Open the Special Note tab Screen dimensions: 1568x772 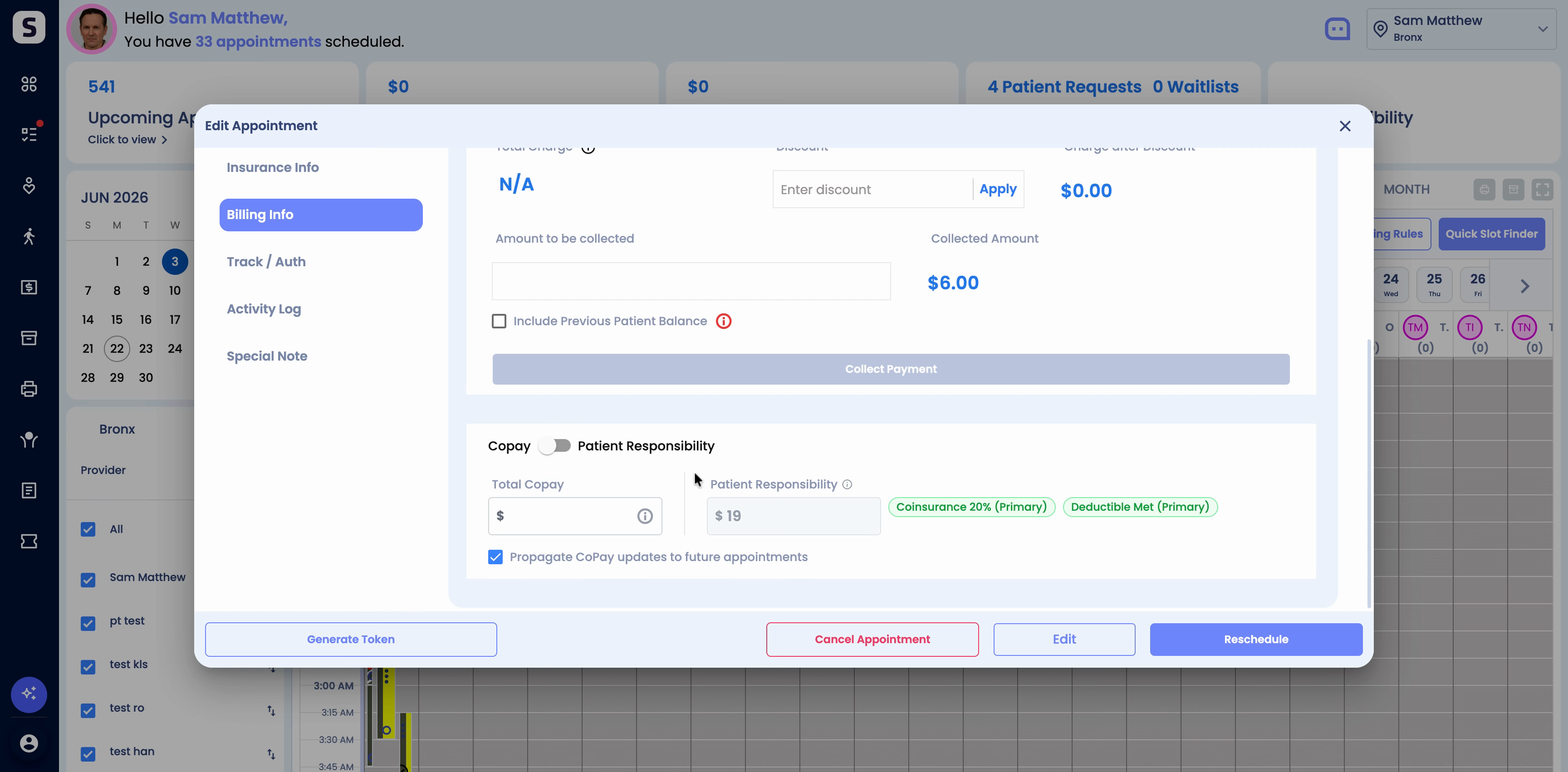click(x=267, y=357)
